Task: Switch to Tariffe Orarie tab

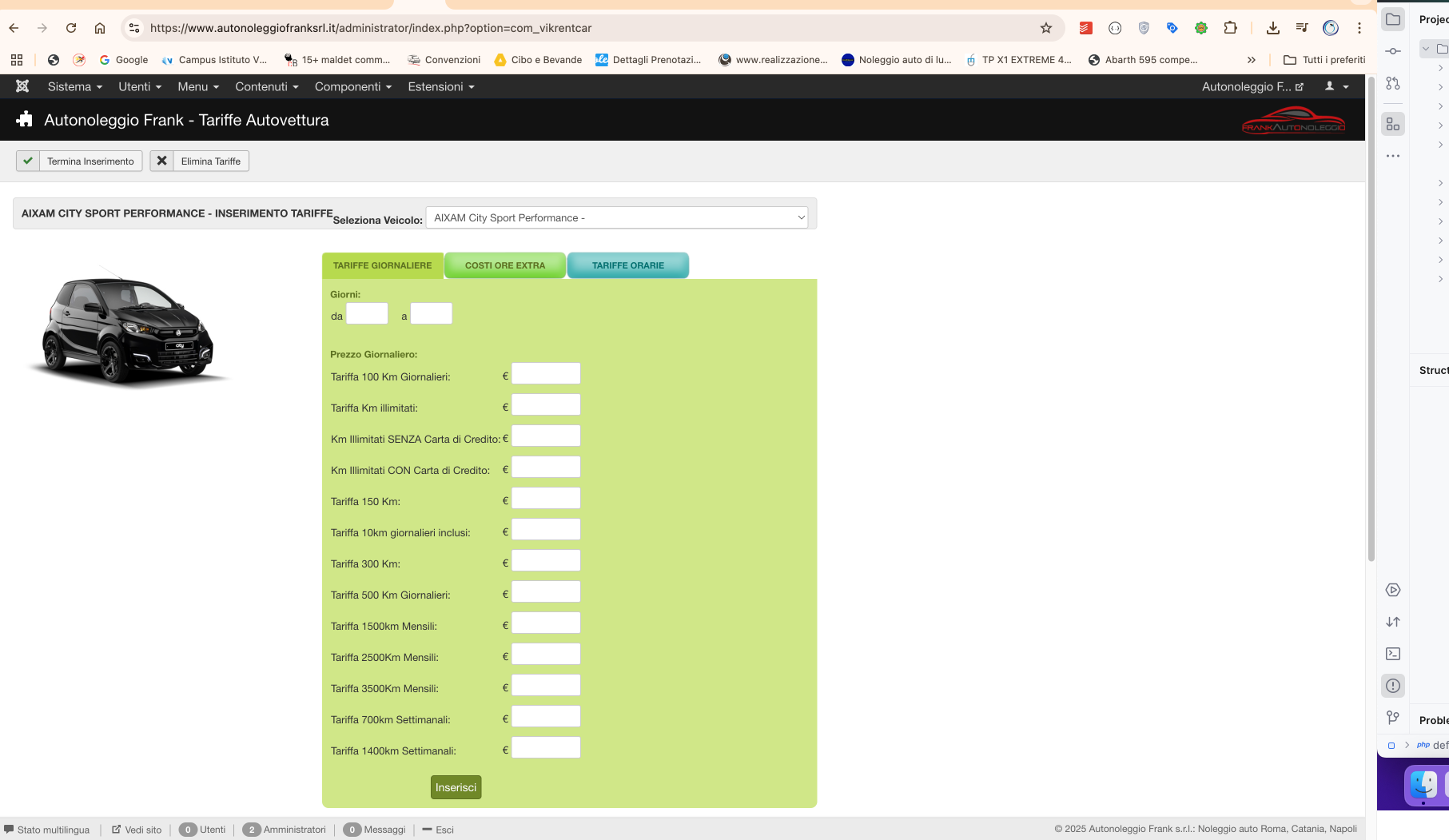Action: pos(627,265)
